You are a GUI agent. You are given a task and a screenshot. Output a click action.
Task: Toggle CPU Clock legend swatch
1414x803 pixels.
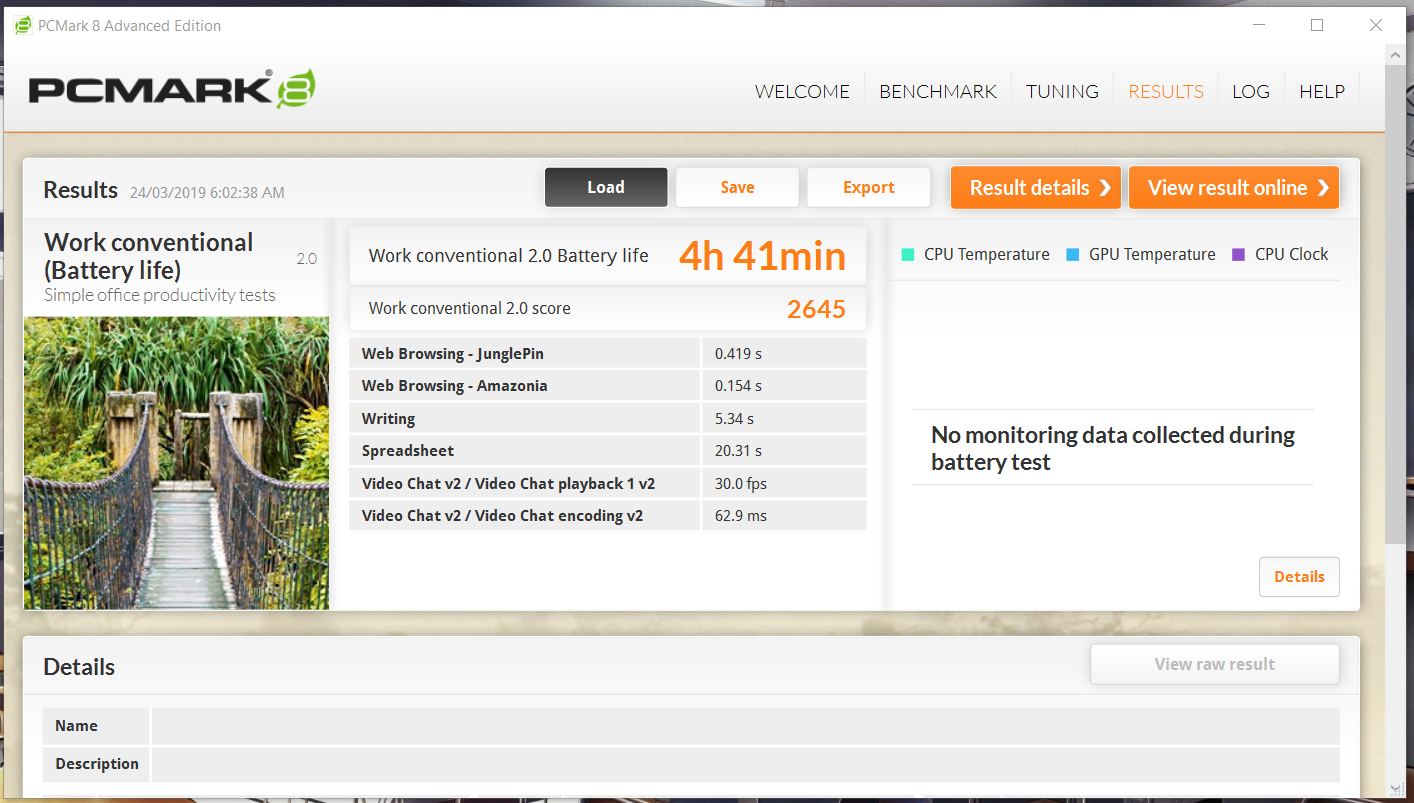(1239, 254)
